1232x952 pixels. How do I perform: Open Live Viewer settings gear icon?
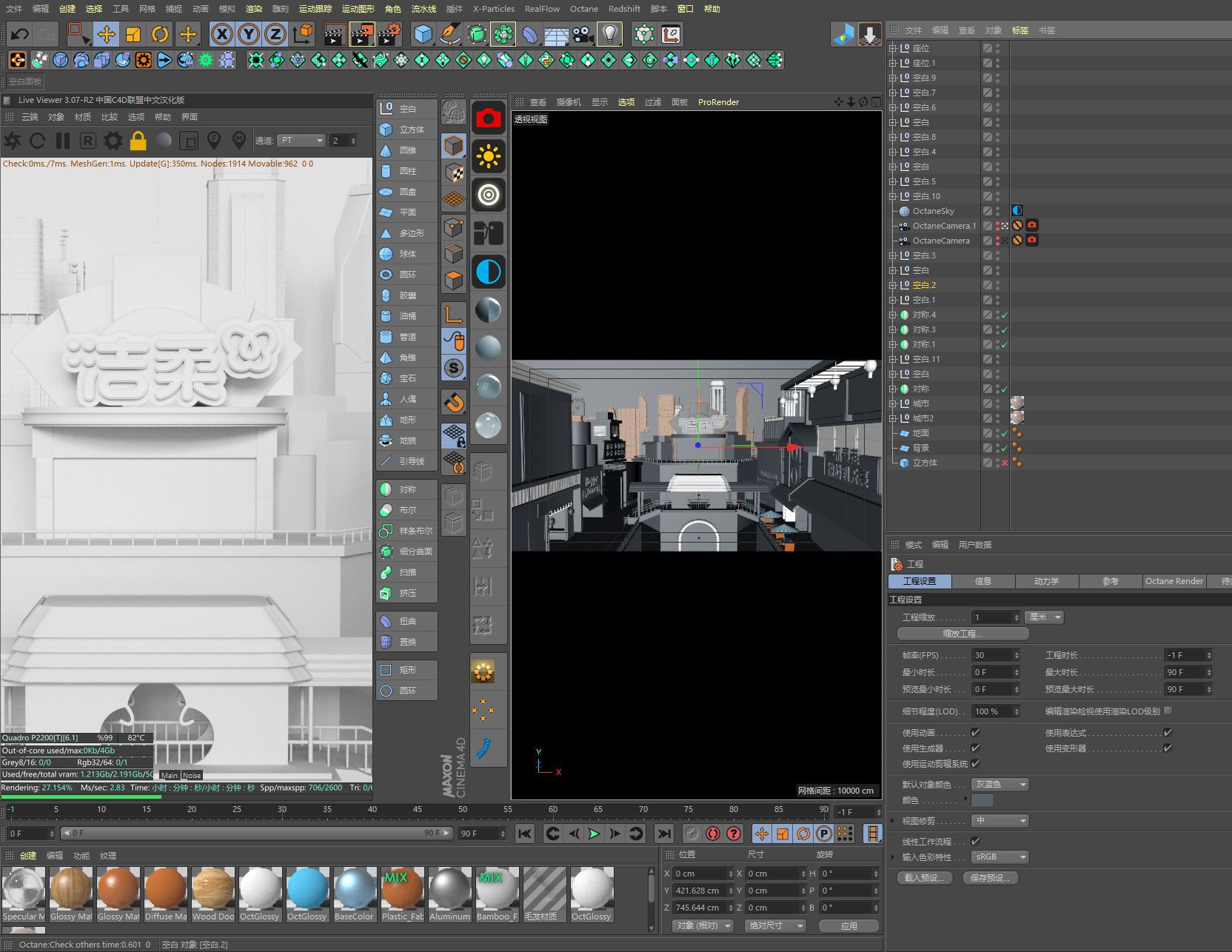[113, 141]
